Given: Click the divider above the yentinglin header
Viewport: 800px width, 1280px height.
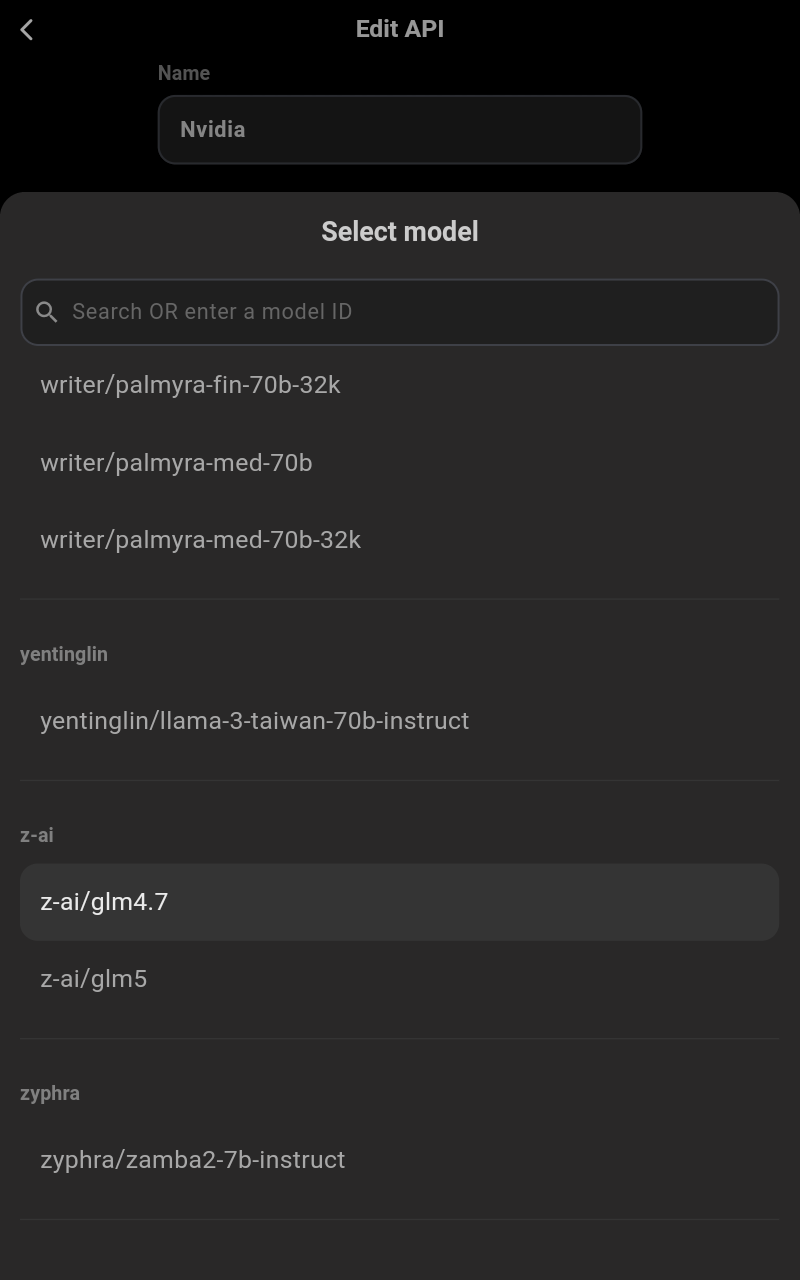Looking at the screenshot, I should [399, 599].
